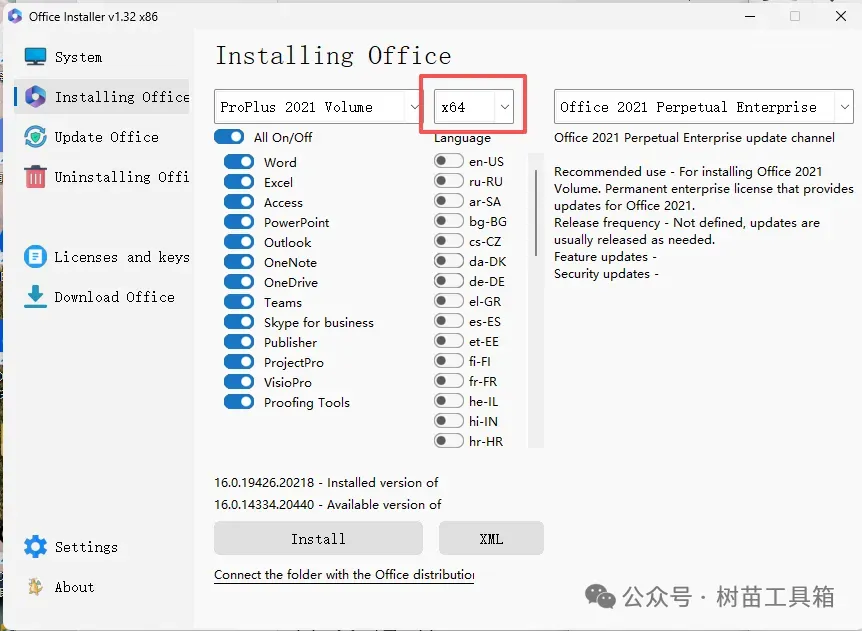The height and width of the screenshot is (631, 862).
Task: Turn on cs-CZ language
Action: pyautogui.click(x=448, y=241)
